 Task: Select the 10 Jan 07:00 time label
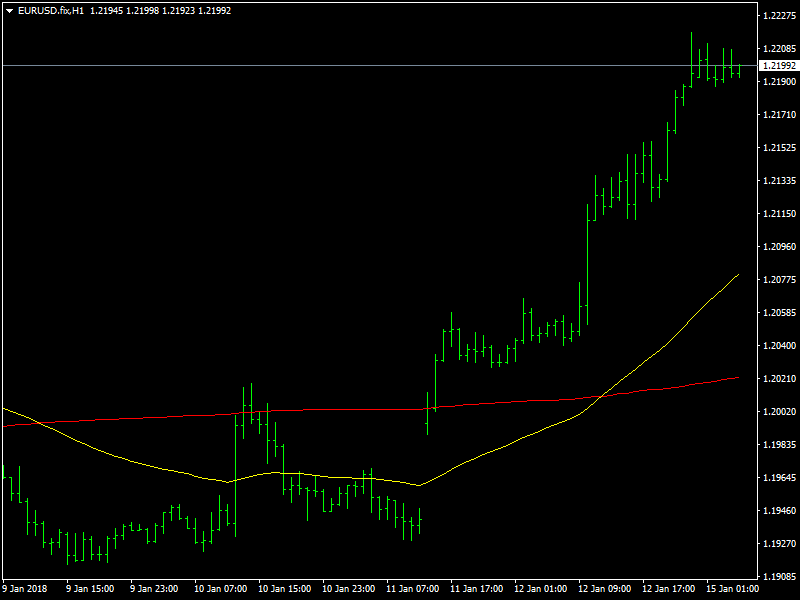tap(220, 589)
